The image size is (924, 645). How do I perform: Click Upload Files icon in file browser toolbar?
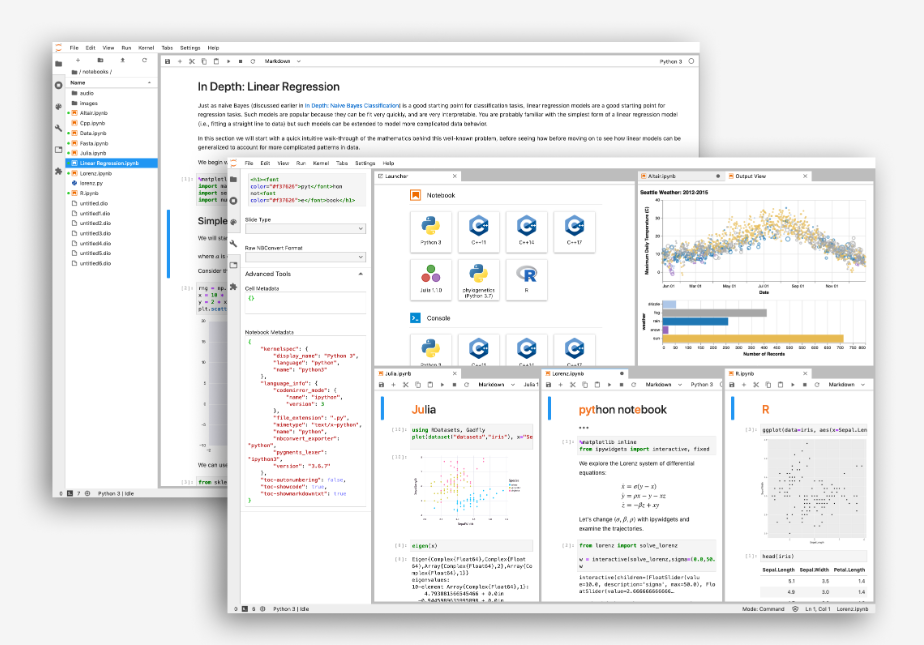pos(123,60)
